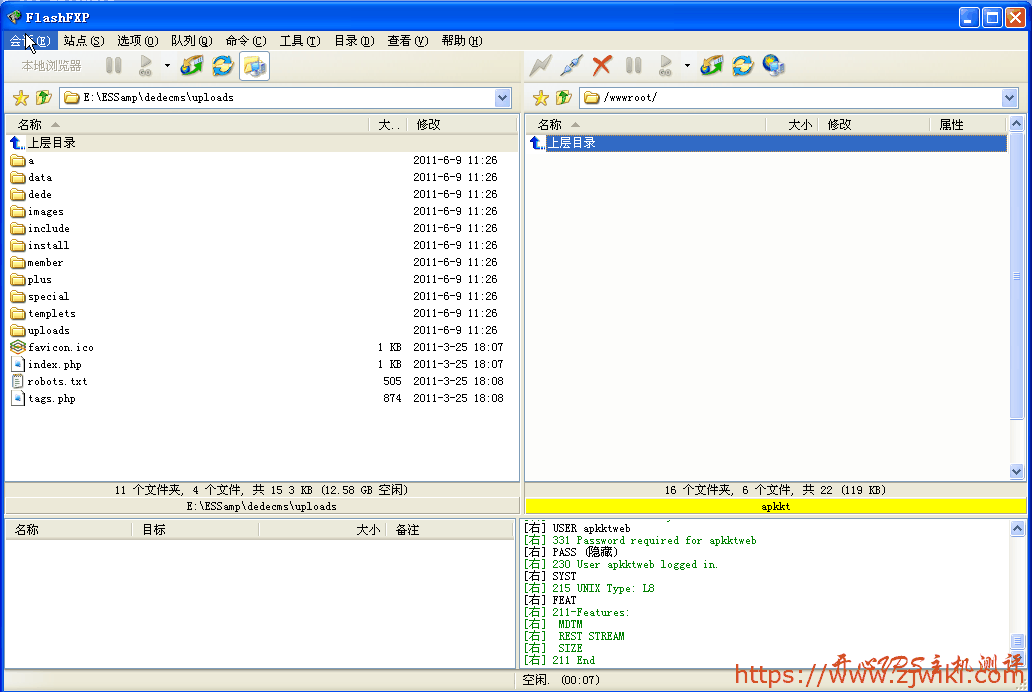This screenshot has width=1032, height=692.
Task: Refresh the remote /wwwroot/ pane
Action: 742,66
